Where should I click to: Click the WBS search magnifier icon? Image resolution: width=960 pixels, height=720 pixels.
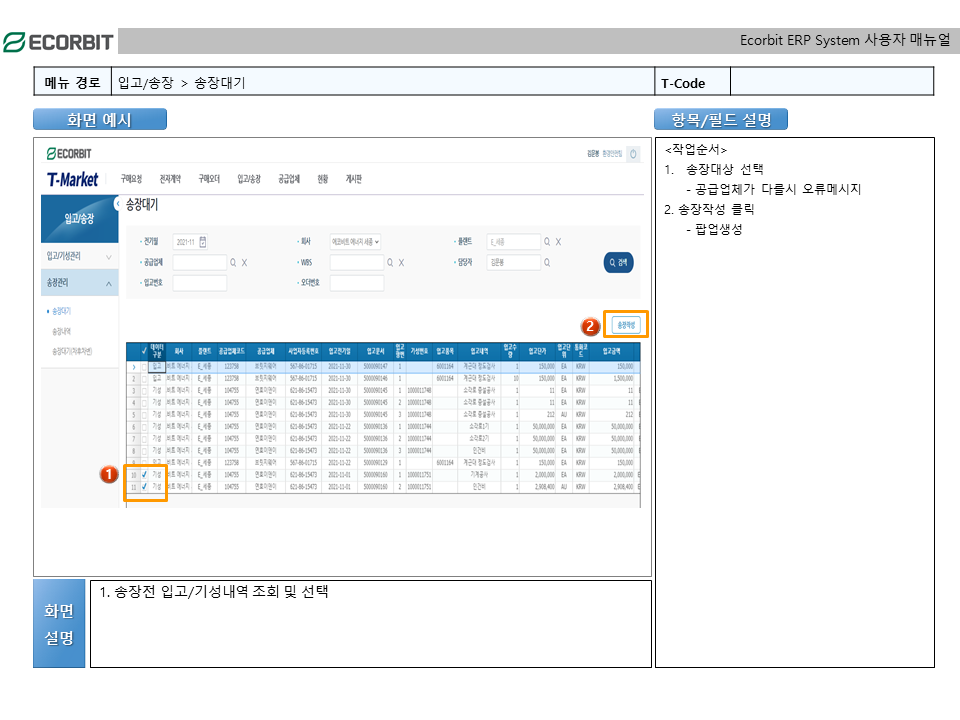pos(390,263)
